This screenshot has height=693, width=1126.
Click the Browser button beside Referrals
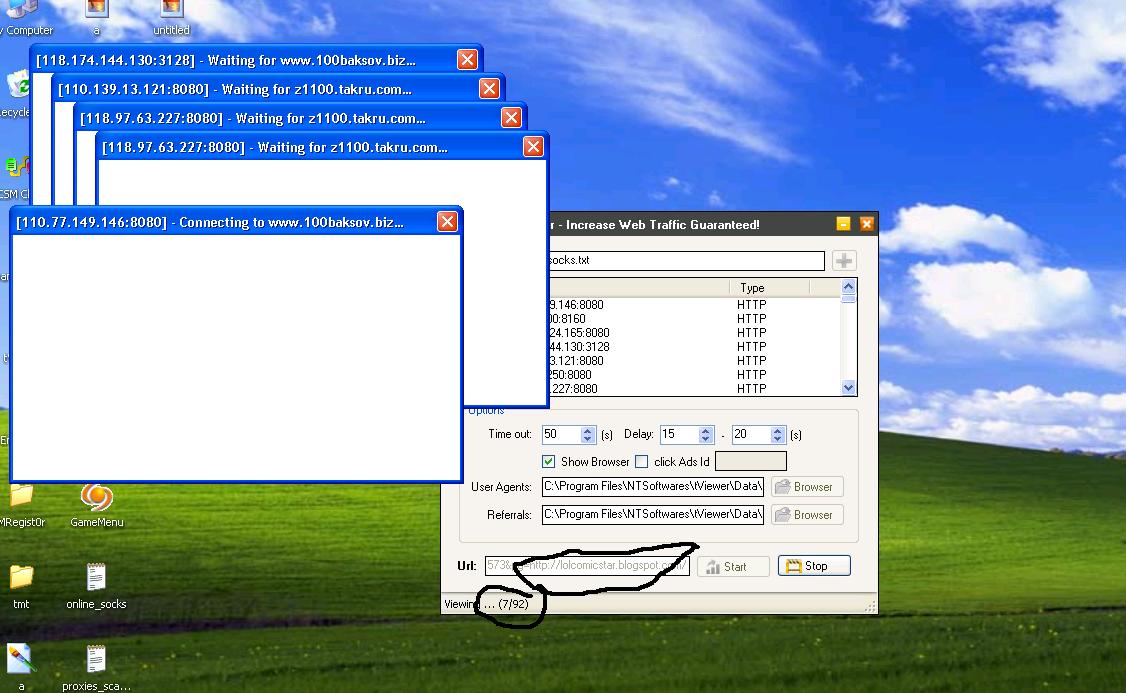(806, 514)
